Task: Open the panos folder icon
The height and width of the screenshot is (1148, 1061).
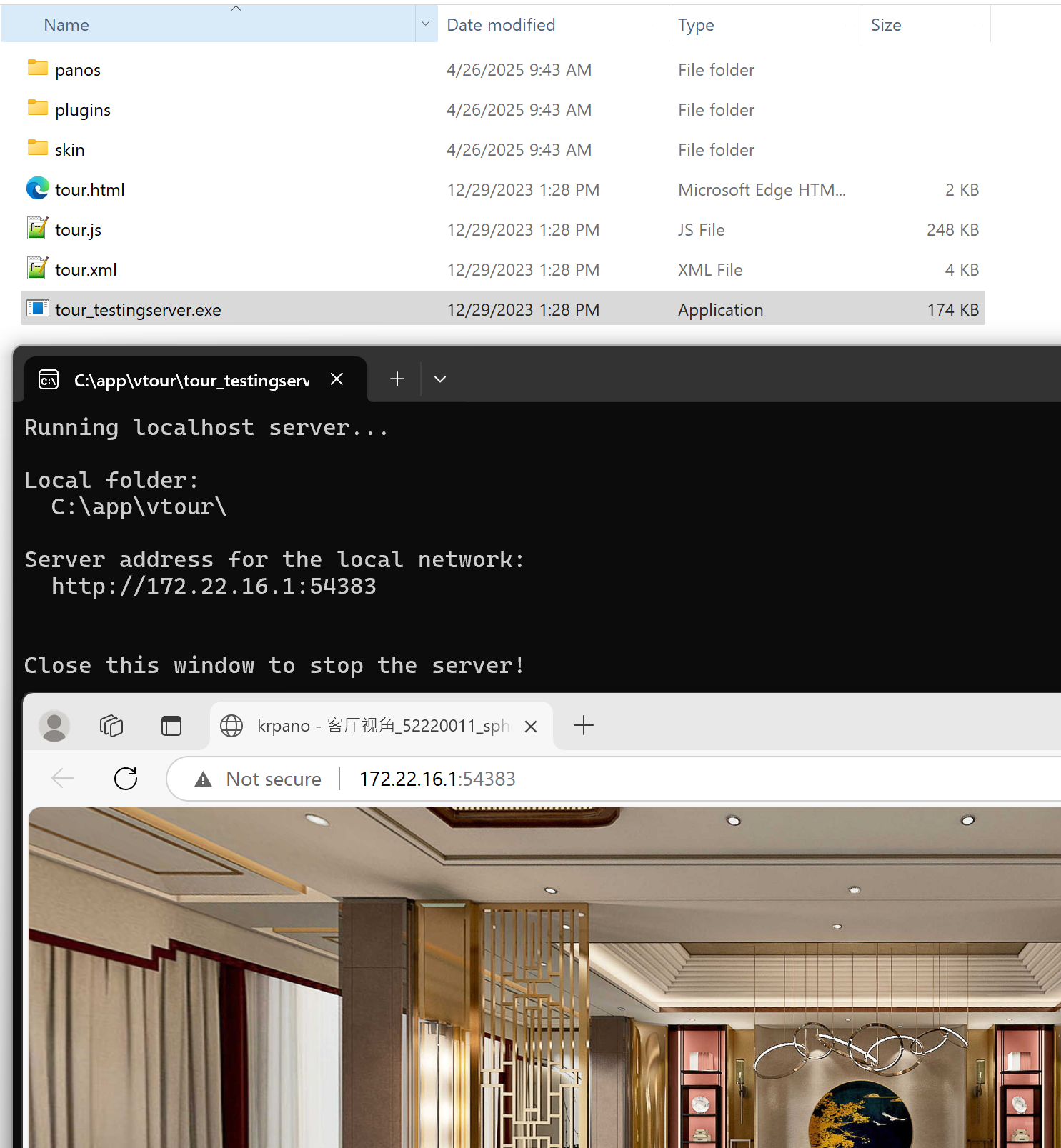Action: tap(37, 68)
